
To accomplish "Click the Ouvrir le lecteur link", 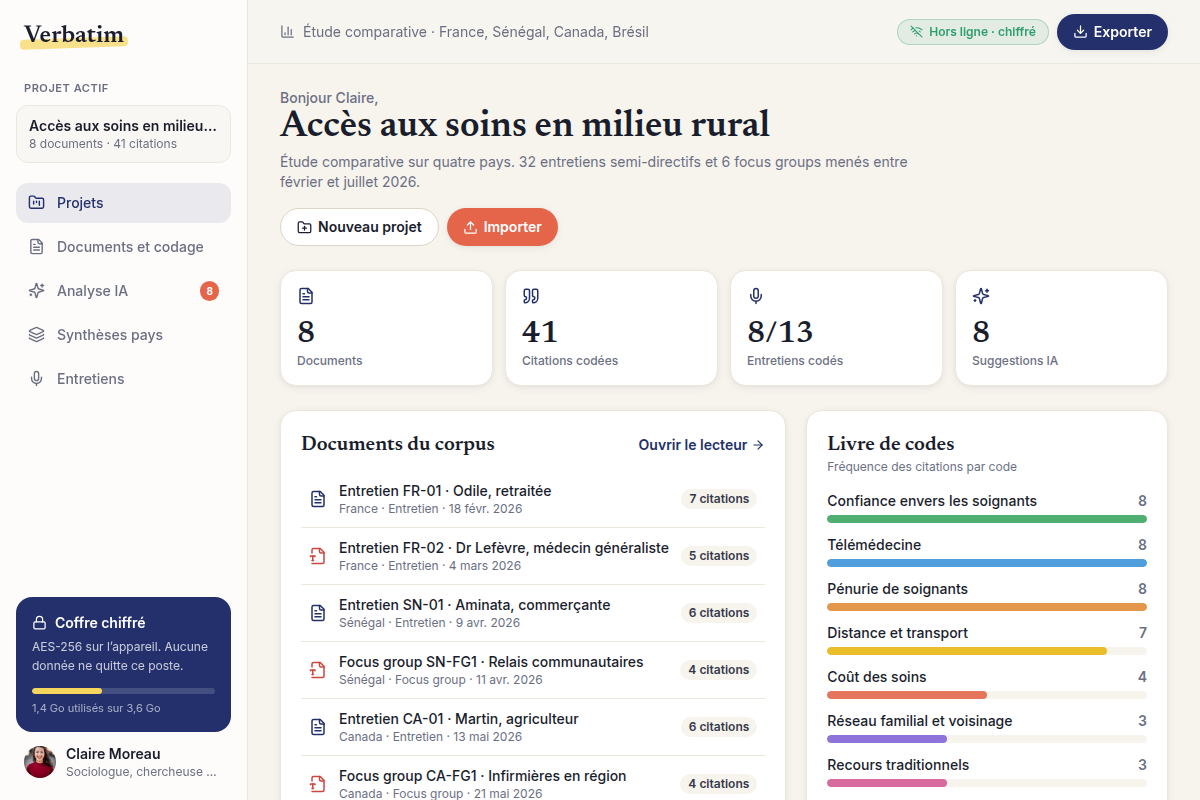I will [x=701, y=445].
